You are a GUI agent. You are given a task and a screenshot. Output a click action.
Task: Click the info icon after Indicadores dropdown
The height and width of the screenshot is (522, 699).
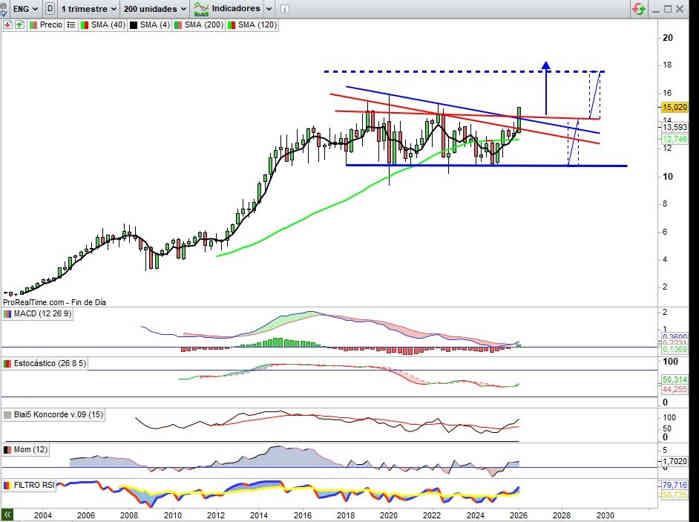[x=285, y=8]
